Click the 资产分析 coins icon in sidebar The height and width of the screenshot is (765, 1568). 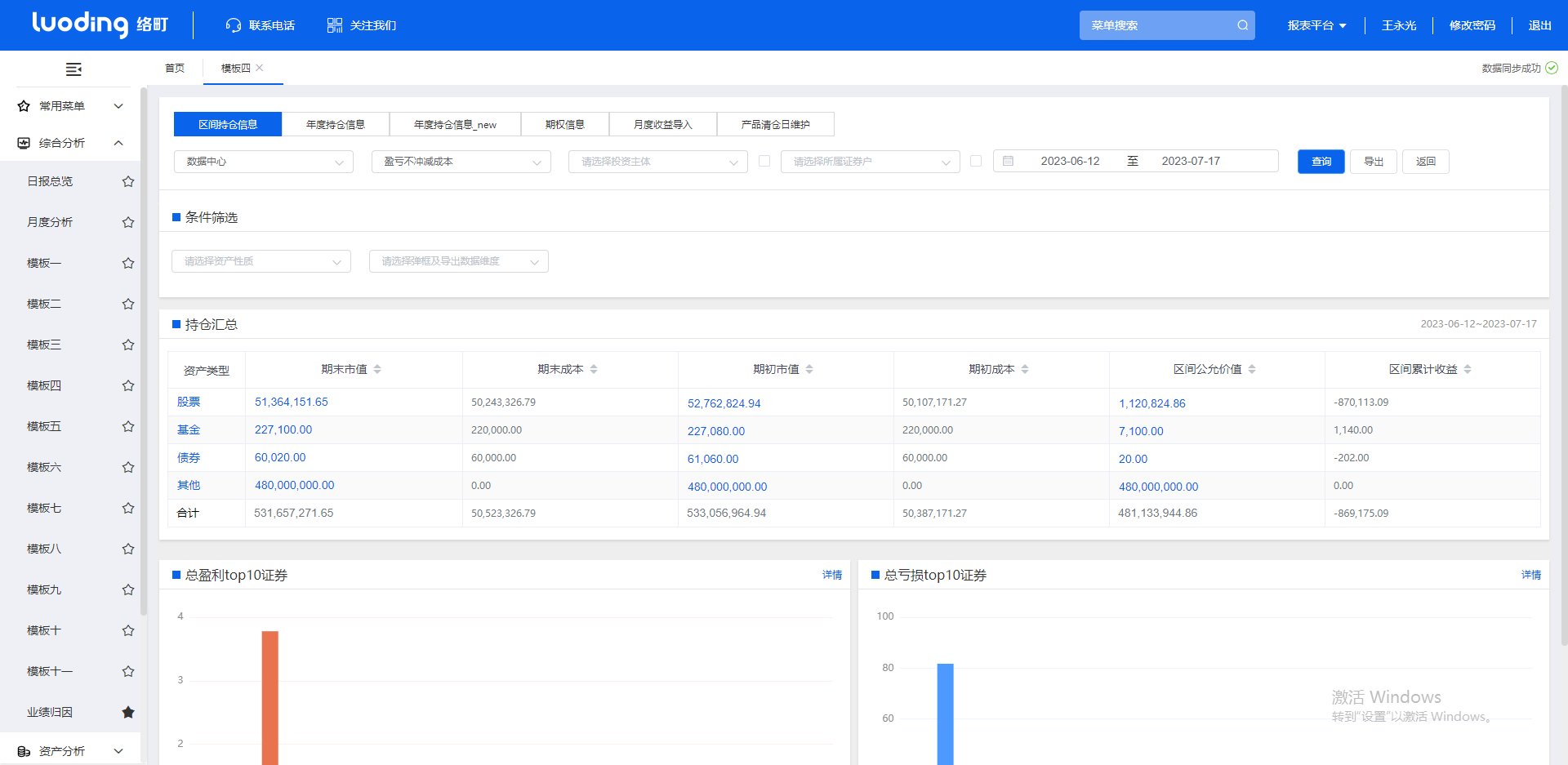click(x=24, y=751)
